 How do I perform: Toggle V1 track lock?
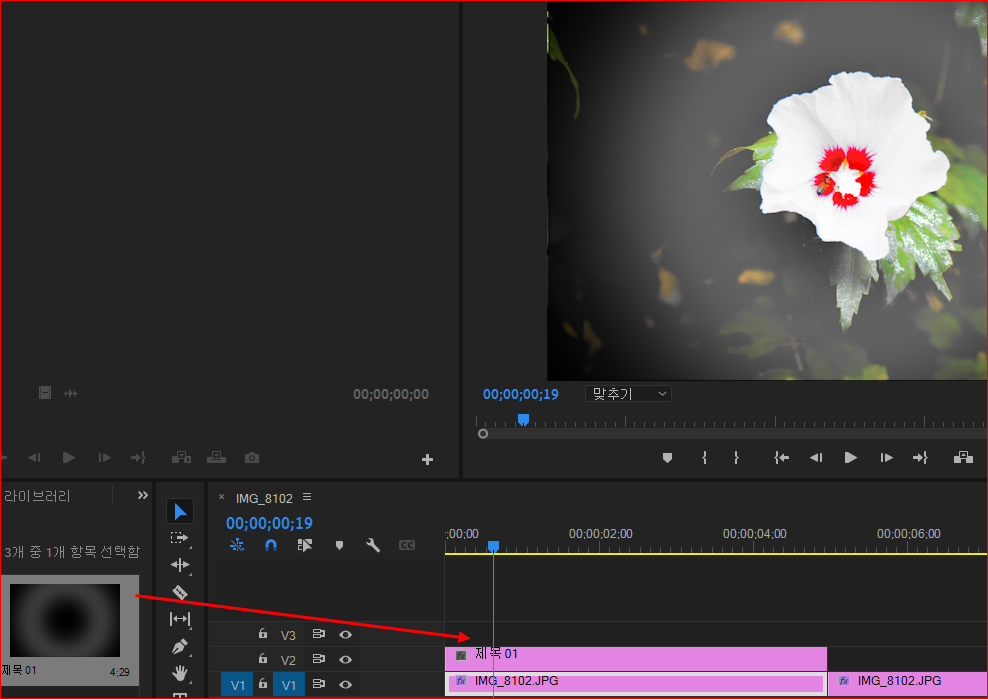[263, 683]
